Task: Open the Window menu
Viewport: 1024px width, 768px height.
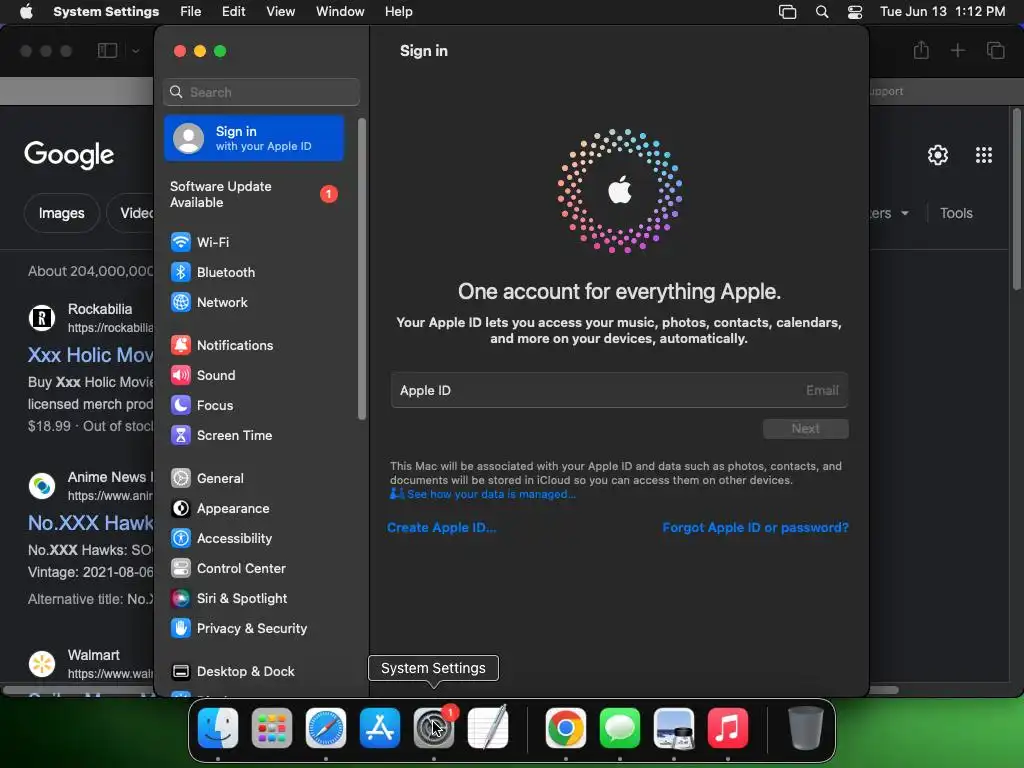Action: pos(340,12)
